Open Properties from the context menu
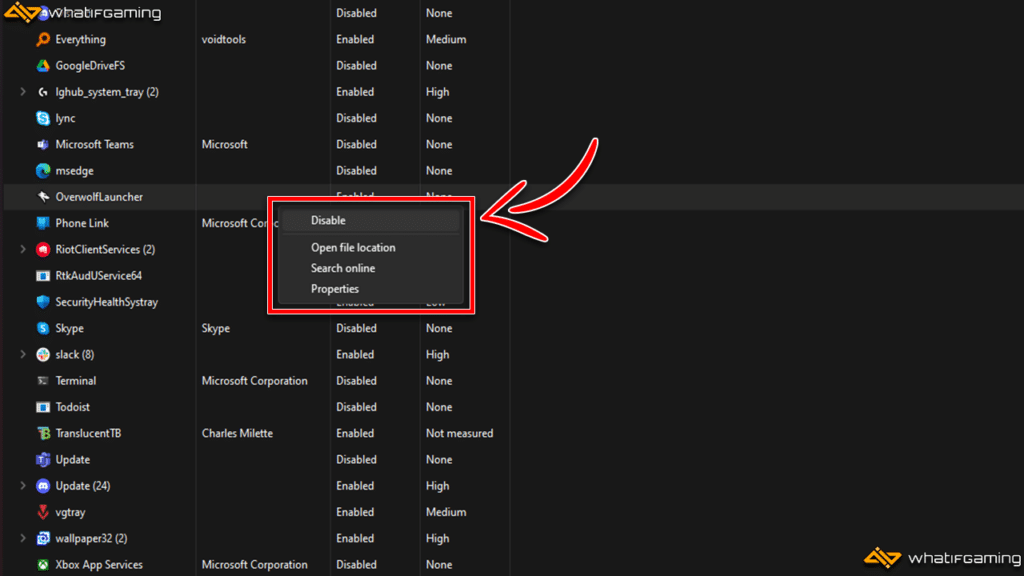Image resolution: width=1024 pixels, height=576 pixels. (335, 290)
